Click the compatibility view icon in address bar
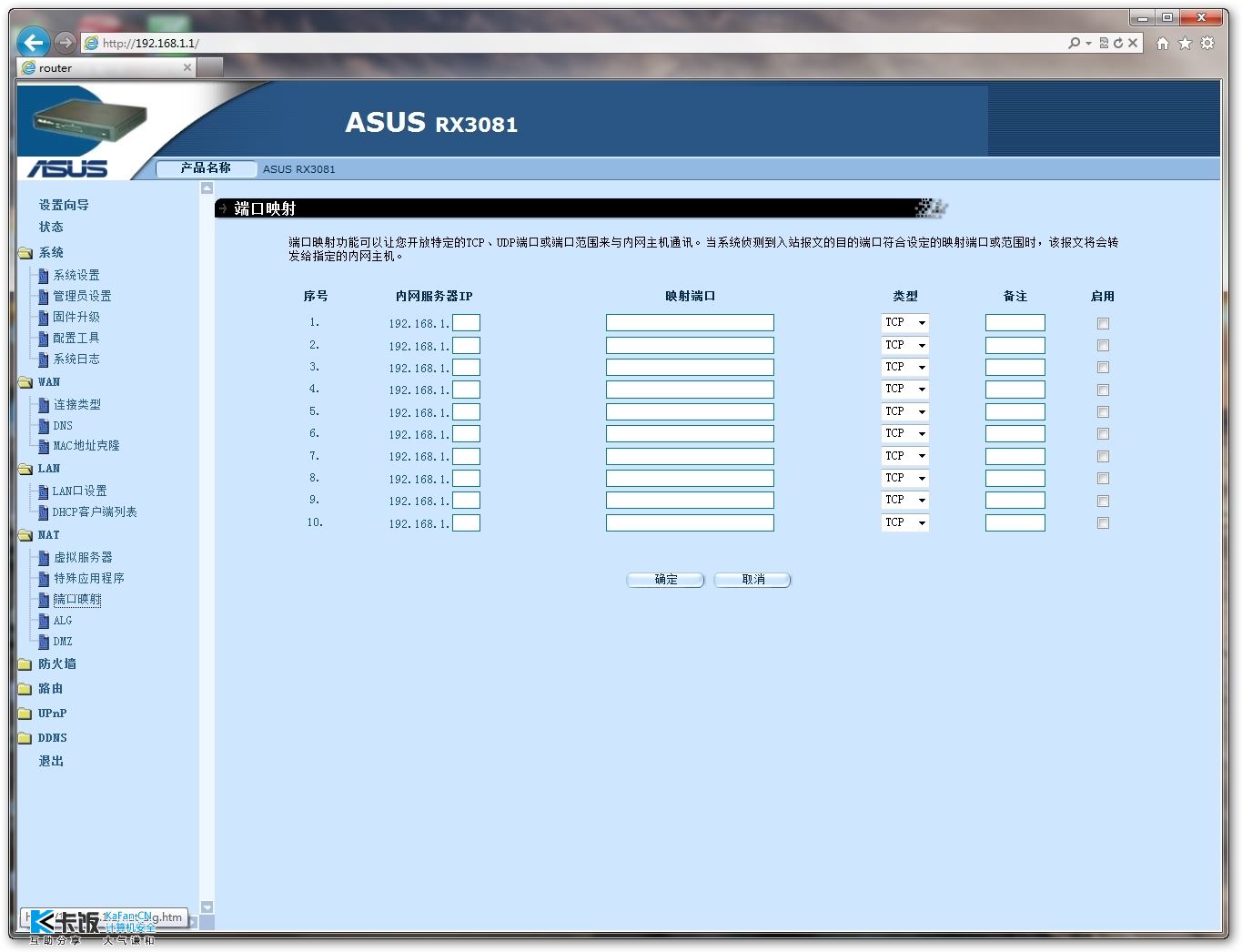This screenshot has height=952, width=1242. point(1104,43)
